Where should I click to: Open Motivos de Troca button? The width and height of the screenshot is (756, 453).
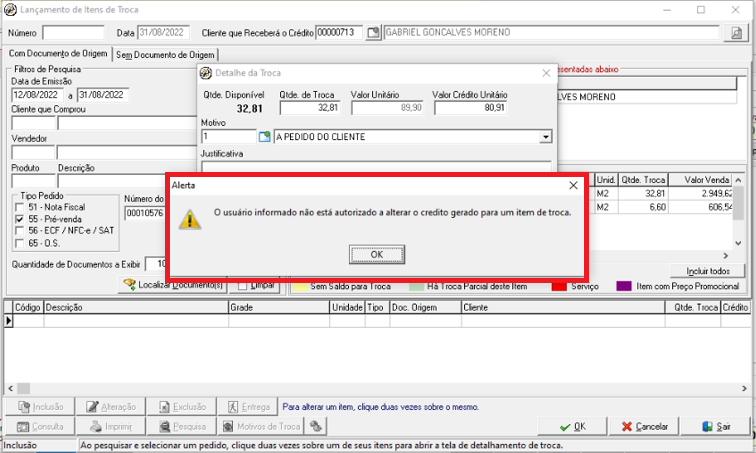pos(262,426)
